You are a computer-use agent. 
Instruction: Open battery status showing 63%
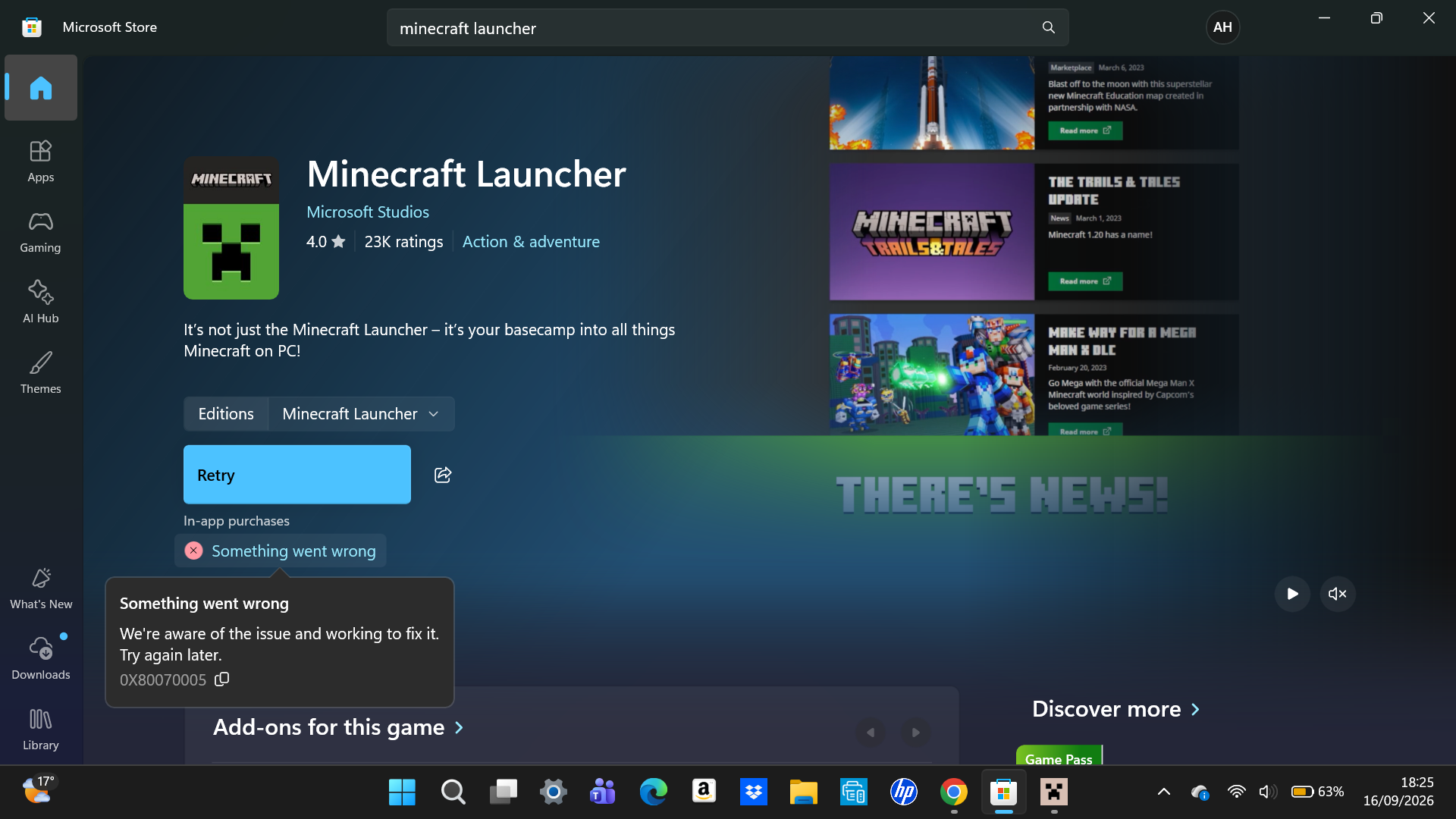click(x=1318, y=792)
